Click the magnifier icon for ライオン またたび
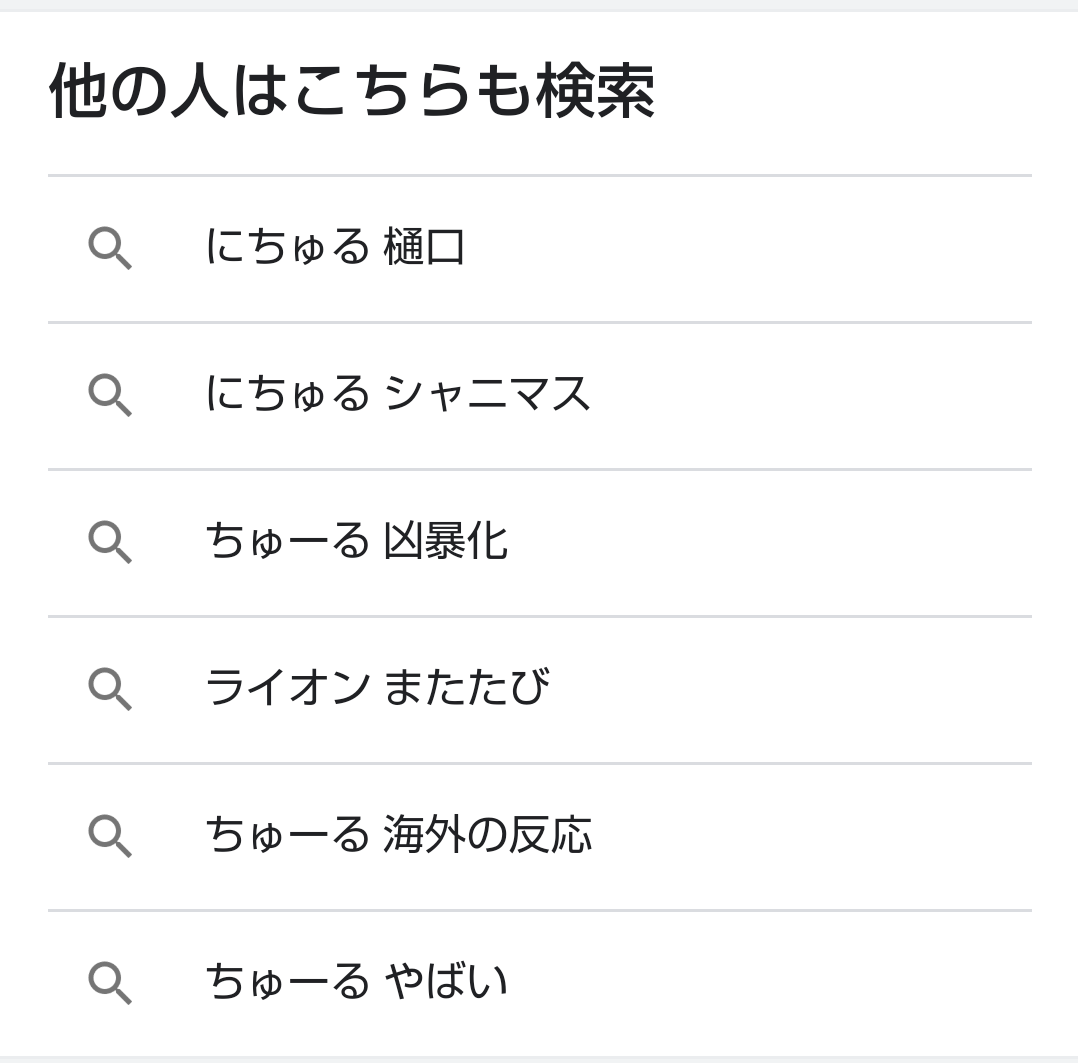1078x1063 pixels. pos(109,689)
